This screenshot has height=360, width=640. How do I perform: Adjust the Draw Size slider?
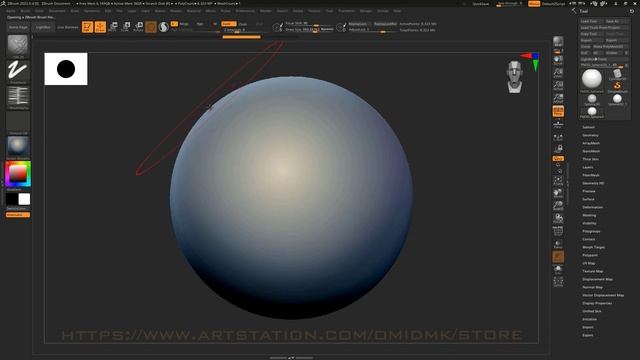point(309,29)
